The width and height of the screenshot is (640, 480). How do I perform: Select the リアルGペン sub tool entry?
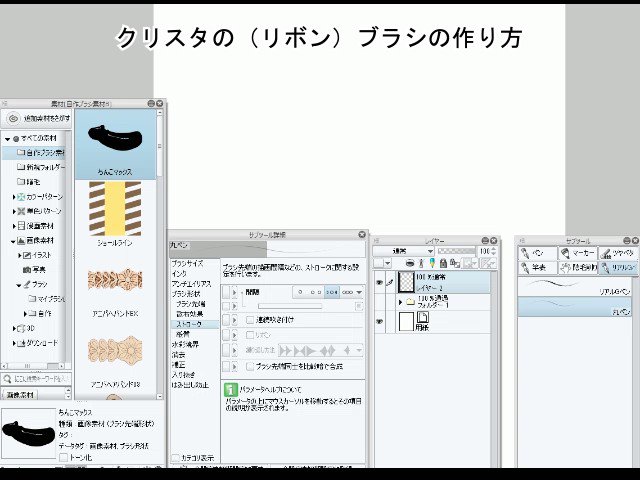pos(575,286)
